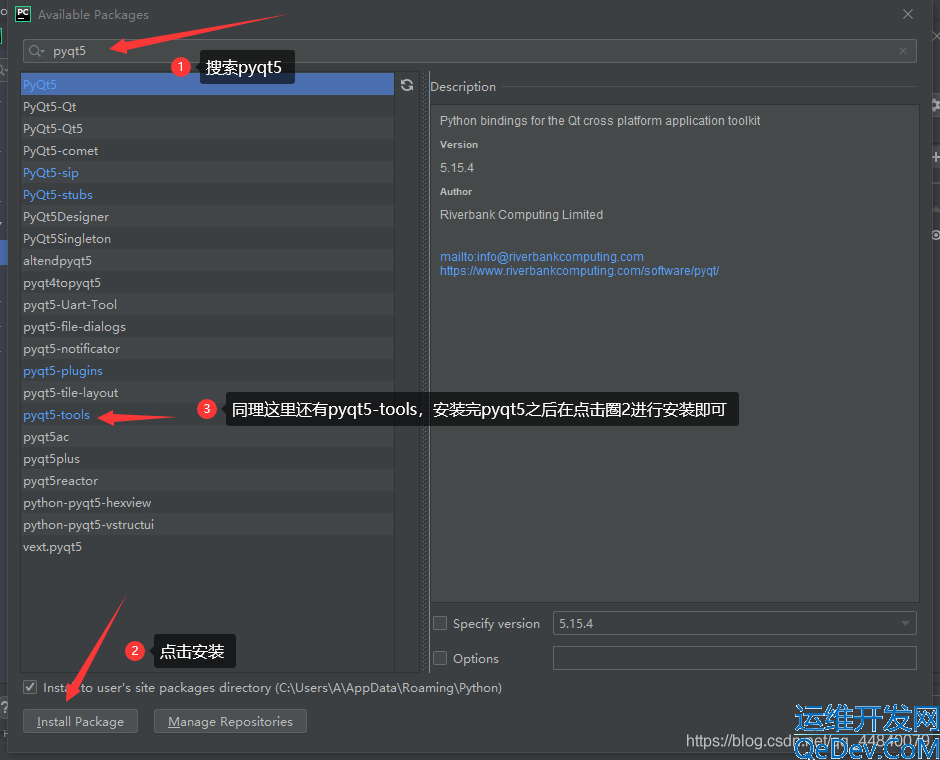940x760 pixels.
Task: Select the PyQt5-Qt5 package
Action: point(207,128)
